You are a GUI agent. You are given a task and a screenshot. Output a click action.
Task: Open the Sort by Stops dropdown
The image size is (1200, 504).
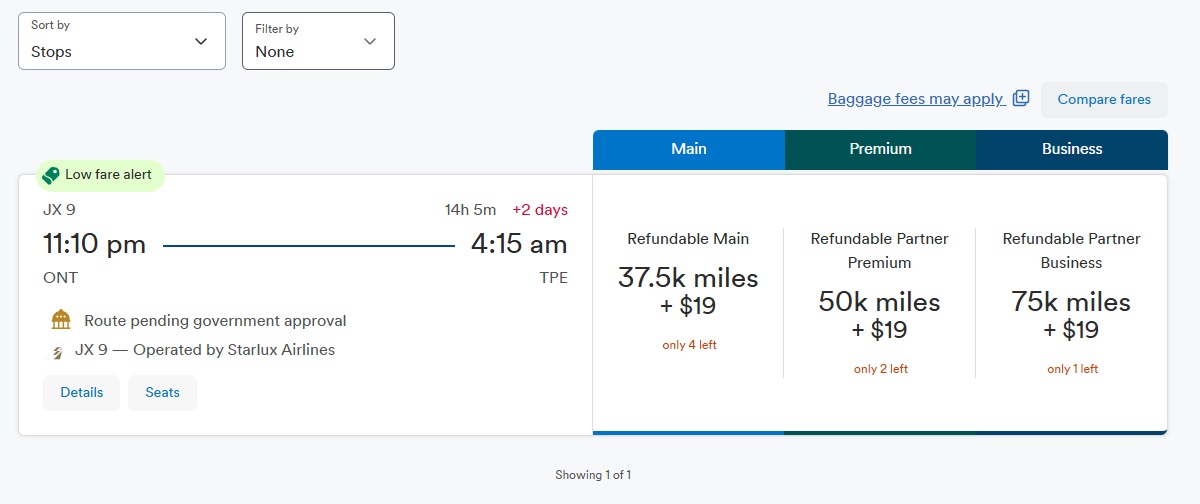click(122, 41)
